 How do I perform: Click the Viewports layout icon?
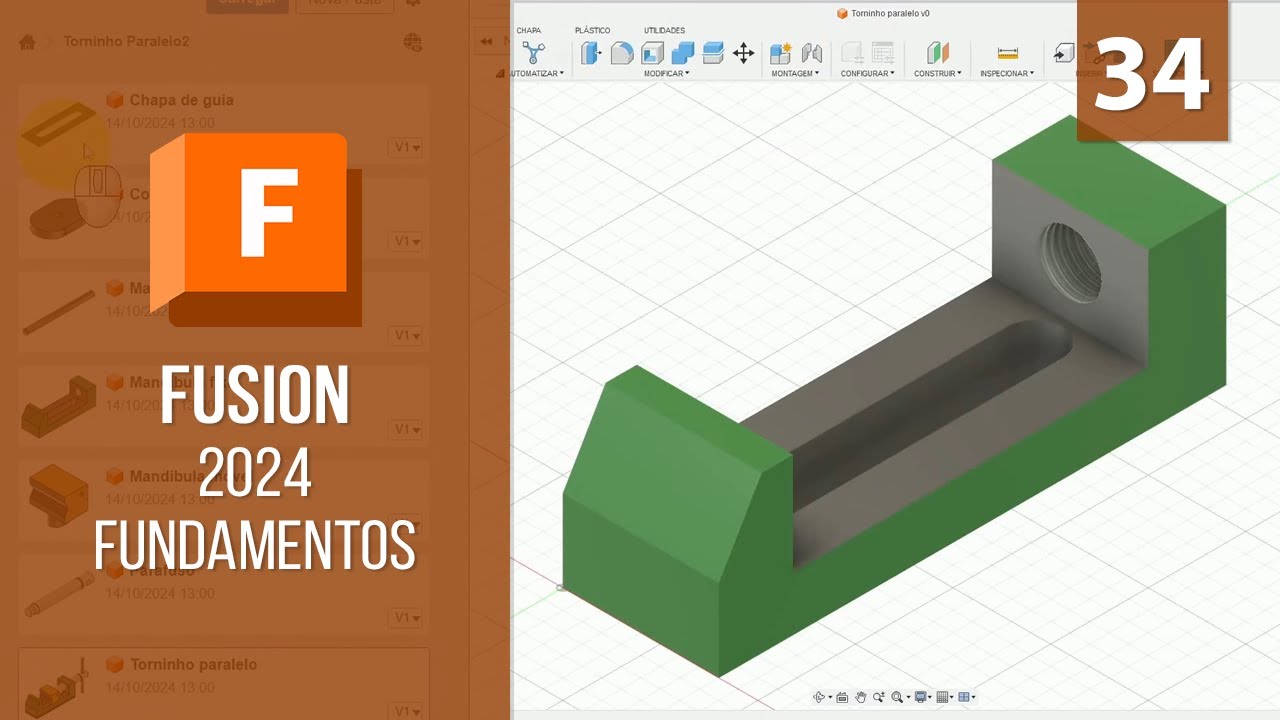click(964, 697)
